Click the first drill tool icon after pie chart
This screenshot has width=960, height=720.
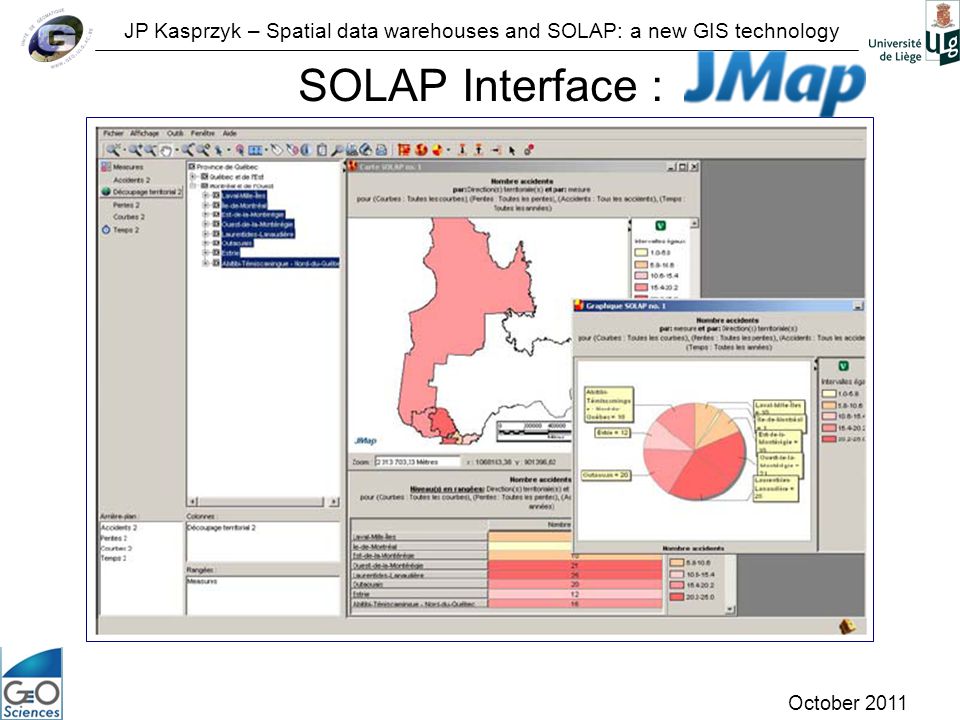(461, 150)
